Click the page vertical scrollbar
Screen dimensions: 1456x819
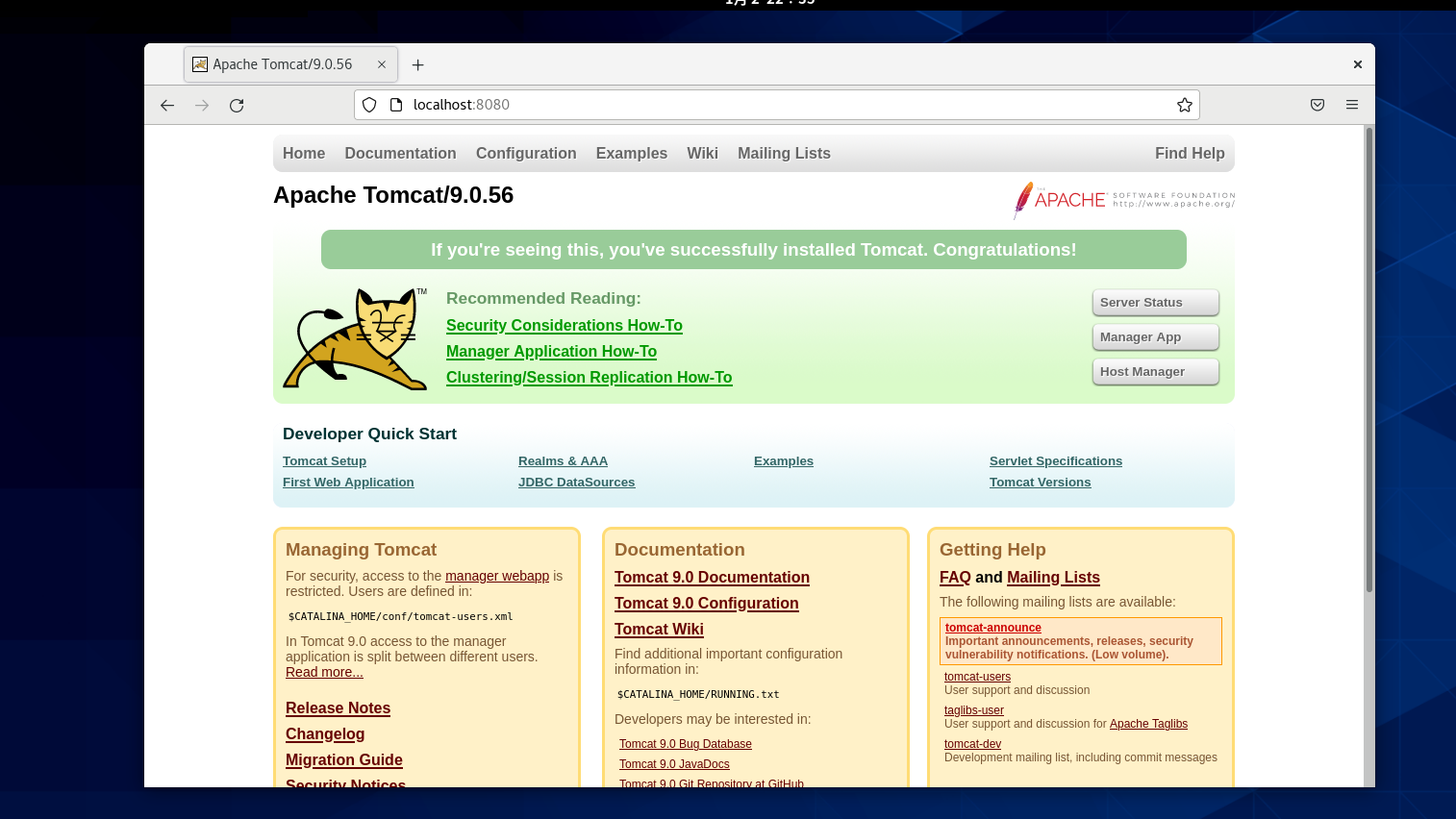tap(1369, 360)
